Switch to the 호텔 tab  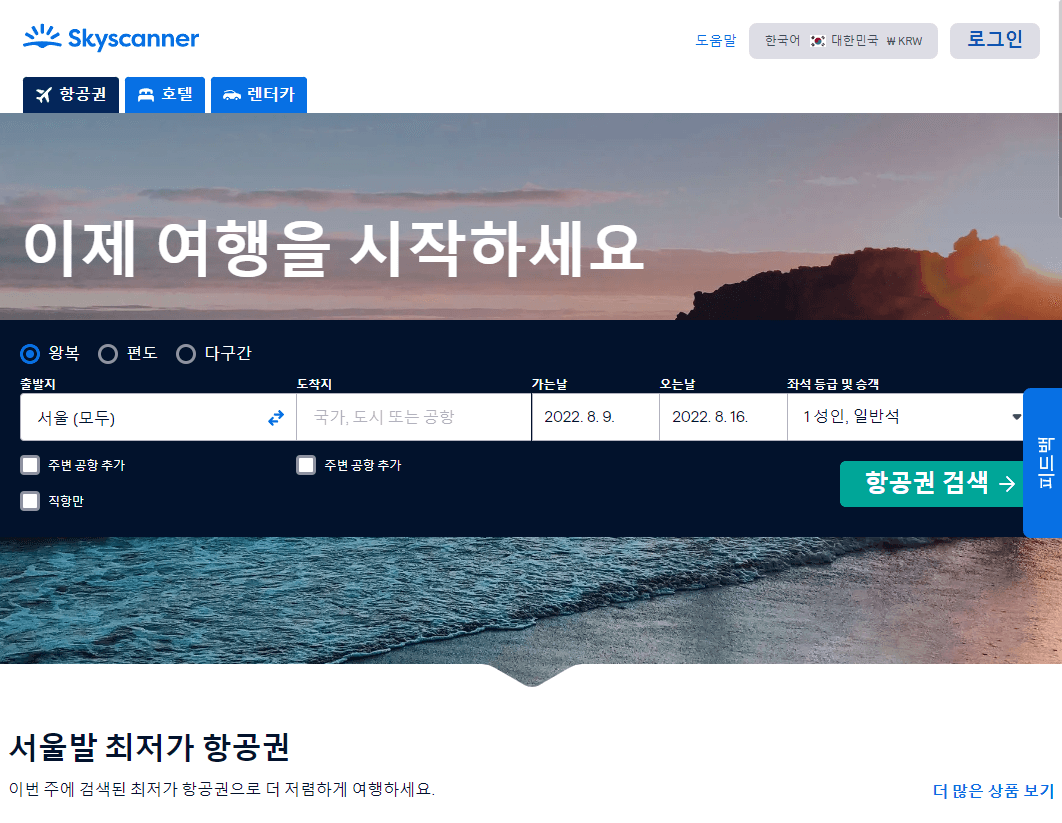165,94
